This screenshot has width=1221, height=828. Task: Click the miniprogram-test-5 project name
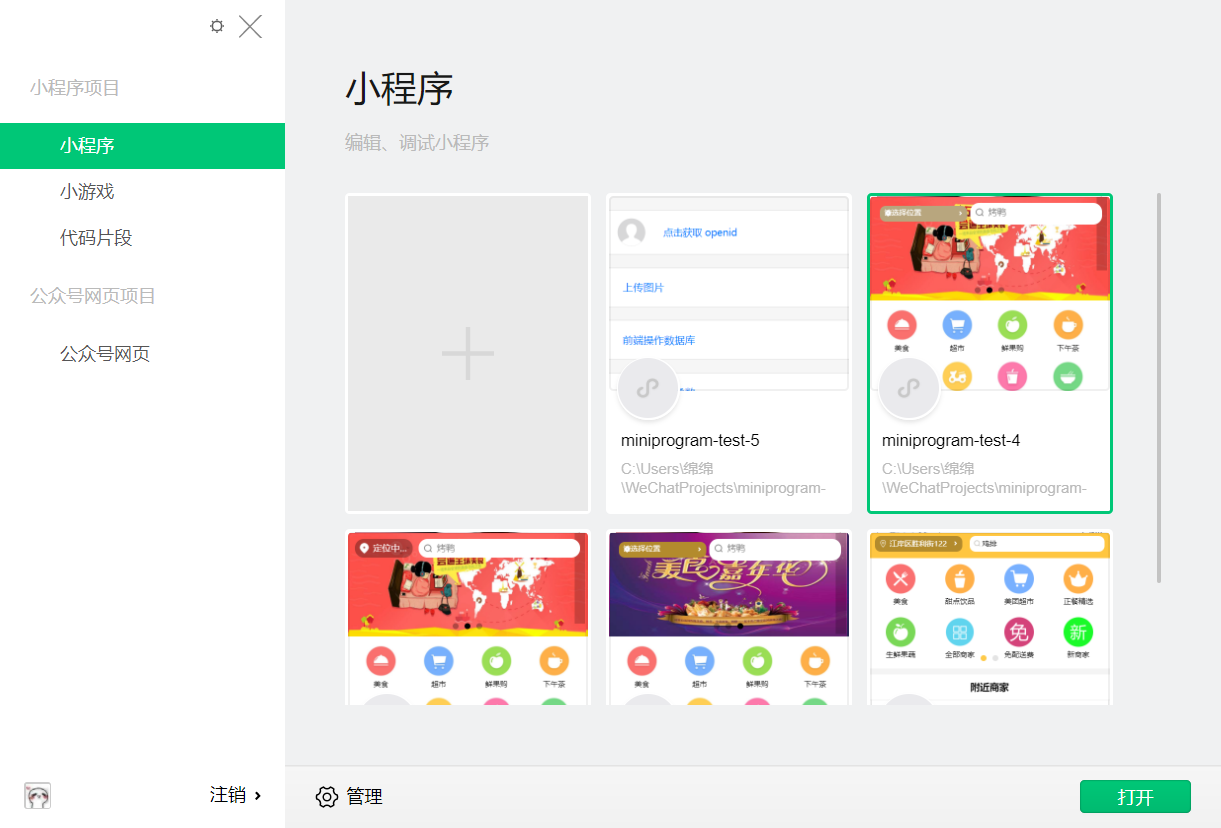(690, 441)
